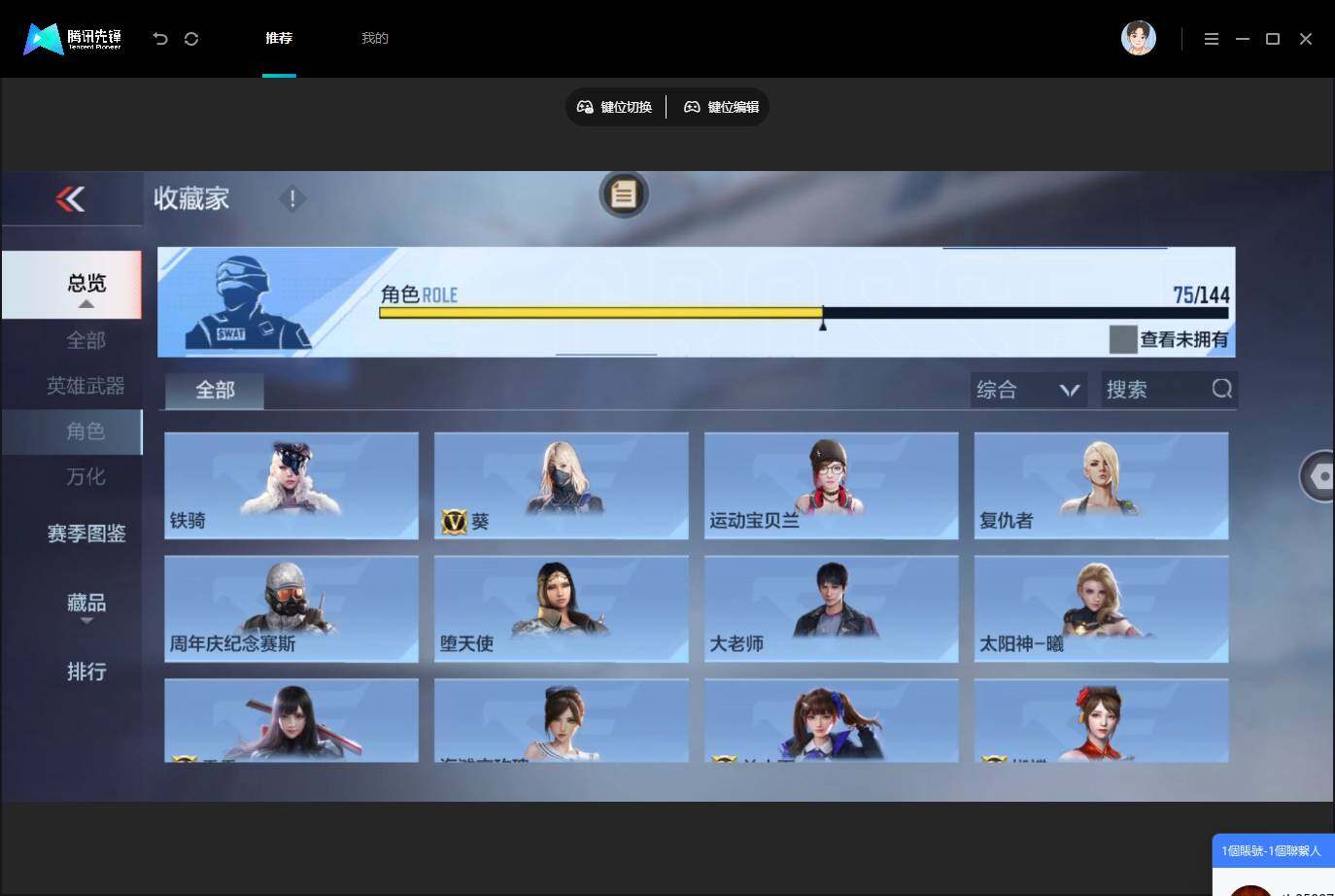Open the 堕天使 character card
Viewport: 1335px width, 896px height.
tap(562, 609)
